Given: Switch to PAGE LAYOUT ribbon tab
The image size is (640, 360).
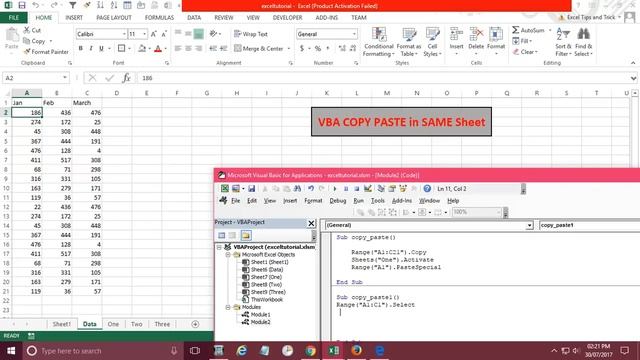Looking at the screenshot, I should coord(113,18).
